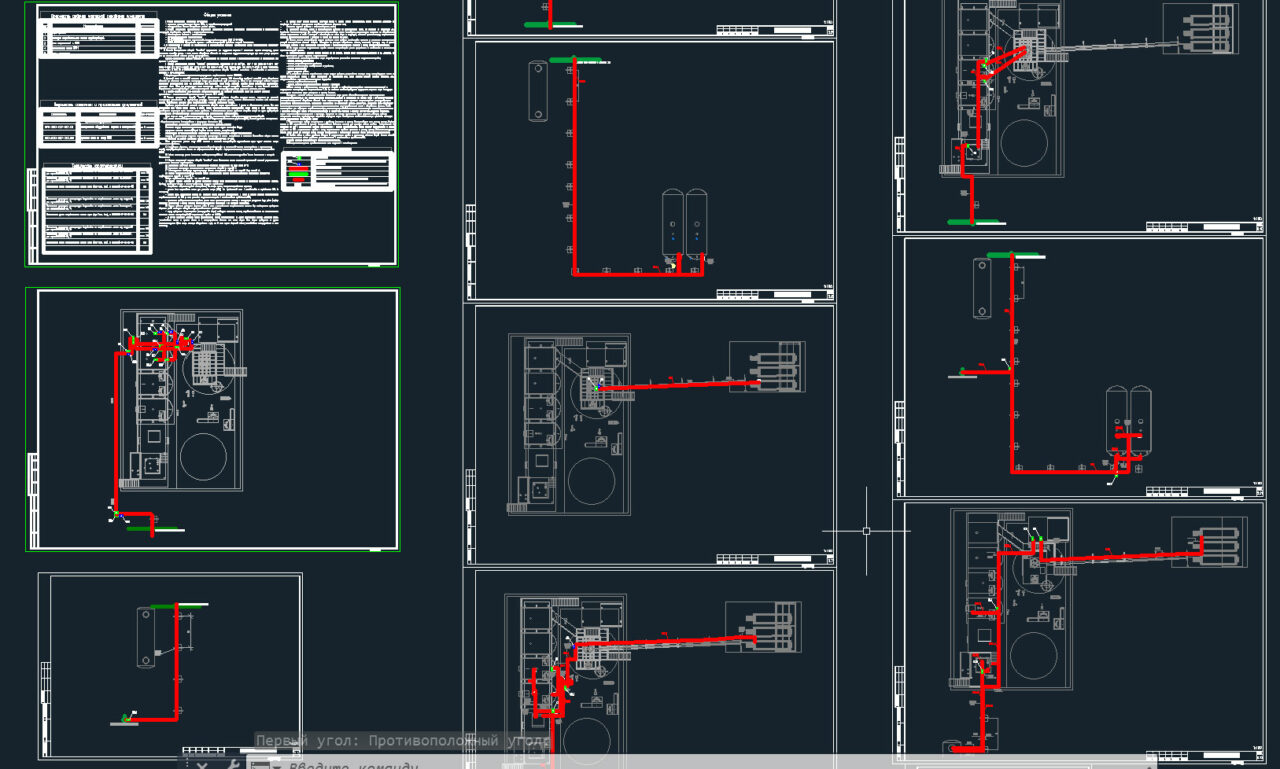Select the twin vertical tanks in the center top sheet
This screenshot has width=1280, height=769.
pyautogui.click(x=685, y=223)
